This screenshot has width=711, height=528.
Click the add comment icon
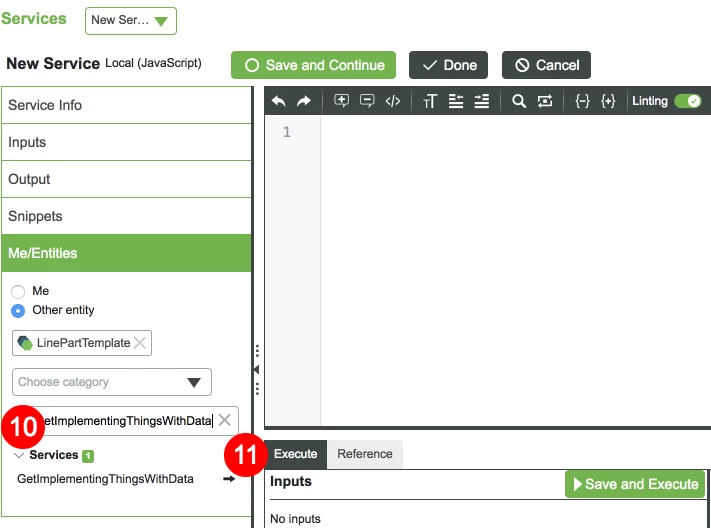coord(341,101)
